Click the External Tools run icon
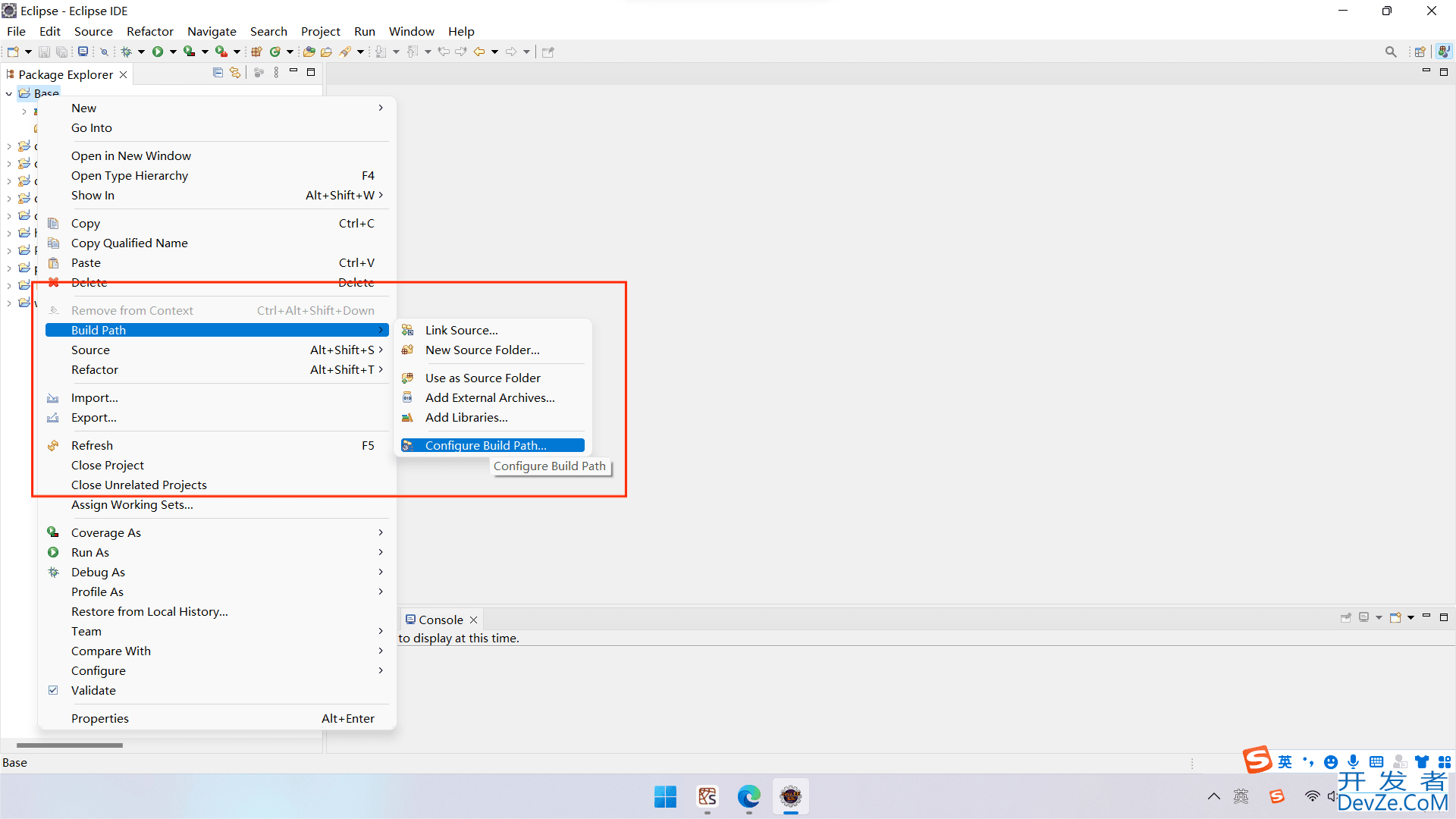The width and height of the screenshot is (1456, 819). coord(221,52)
